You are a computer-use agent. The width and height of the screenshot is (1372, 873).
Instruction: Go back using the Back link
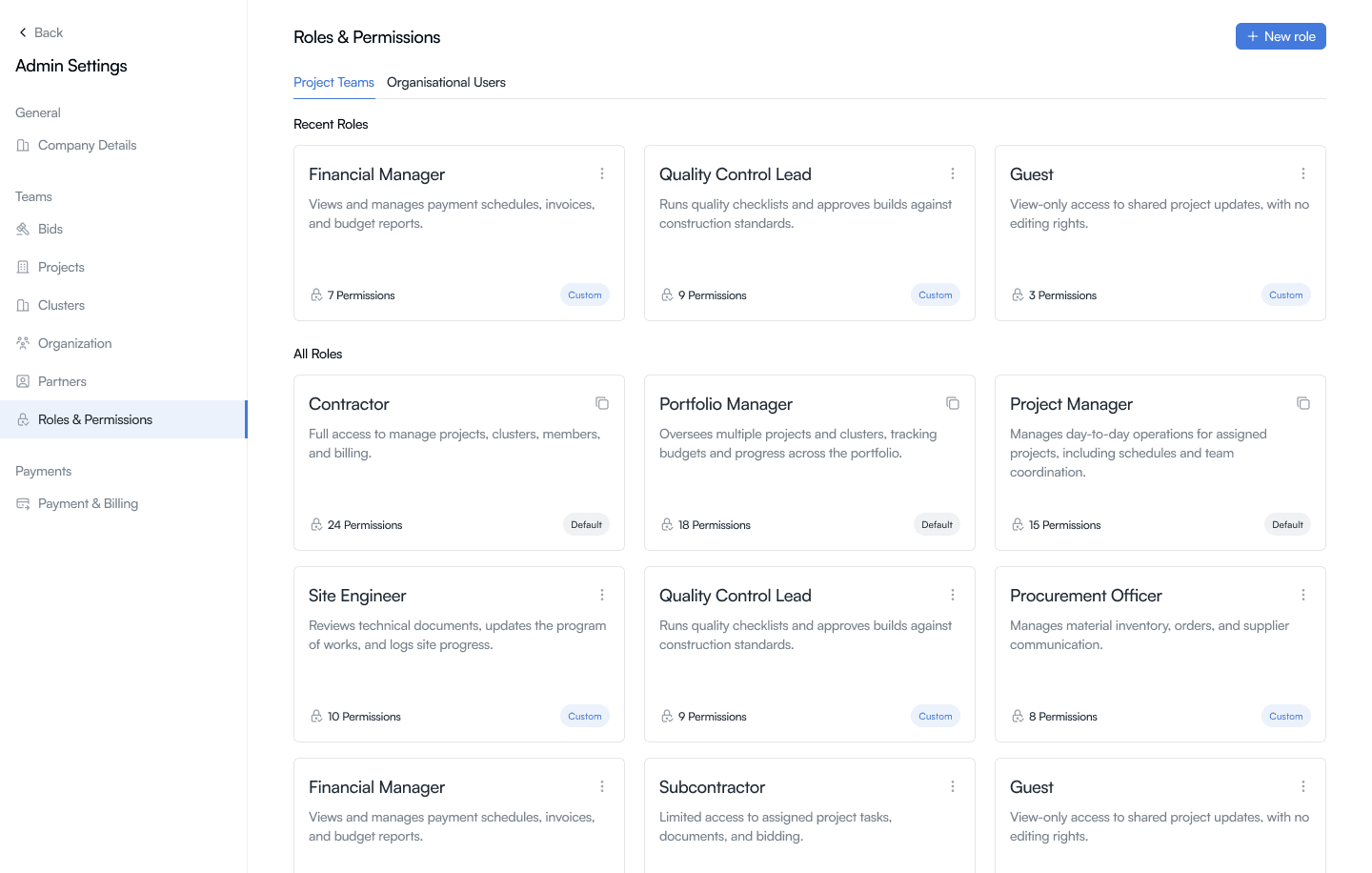point(40,32)
